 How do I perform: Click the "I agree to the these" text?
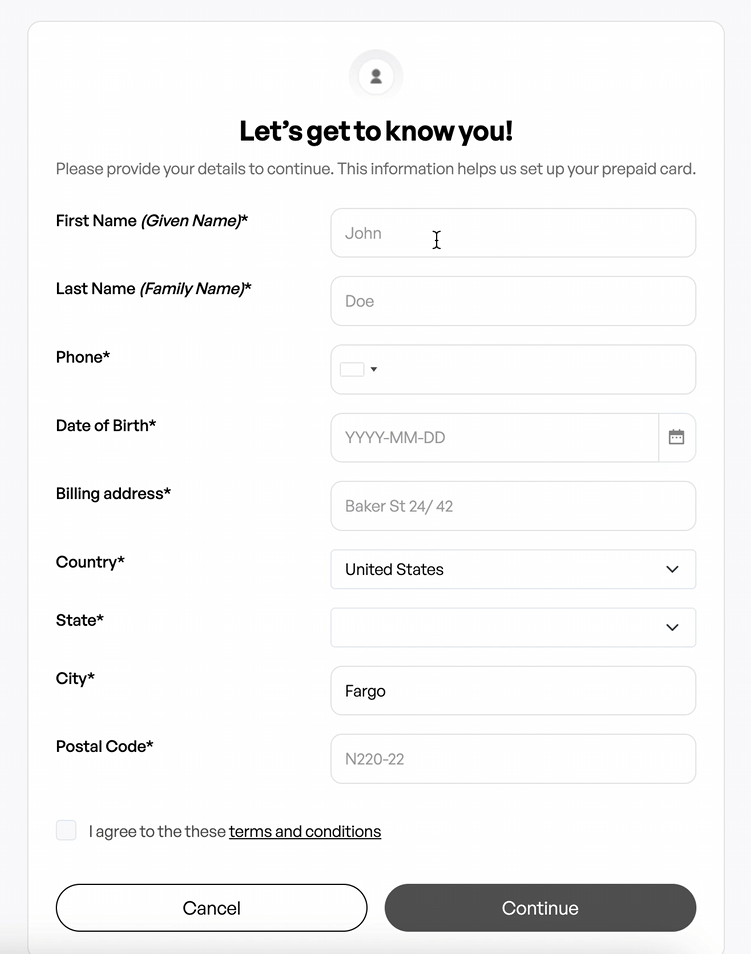click(x=157, y=831)
